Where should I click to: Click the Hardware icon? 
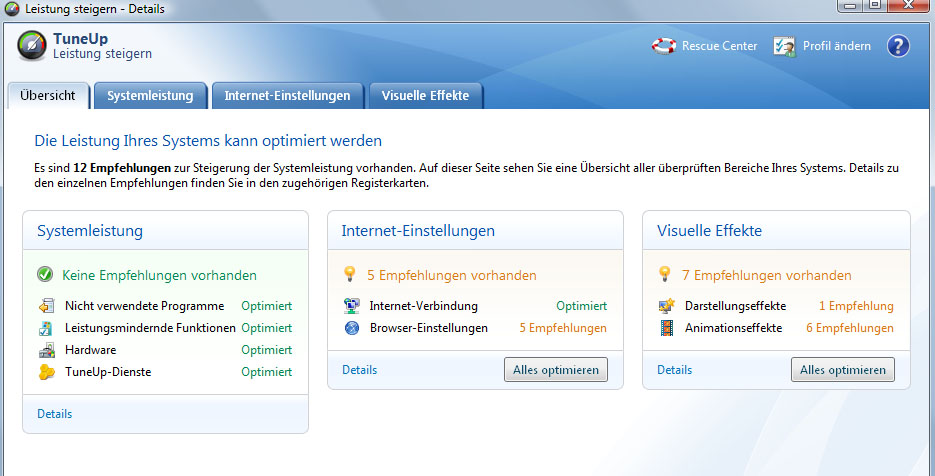coord(46,350)
